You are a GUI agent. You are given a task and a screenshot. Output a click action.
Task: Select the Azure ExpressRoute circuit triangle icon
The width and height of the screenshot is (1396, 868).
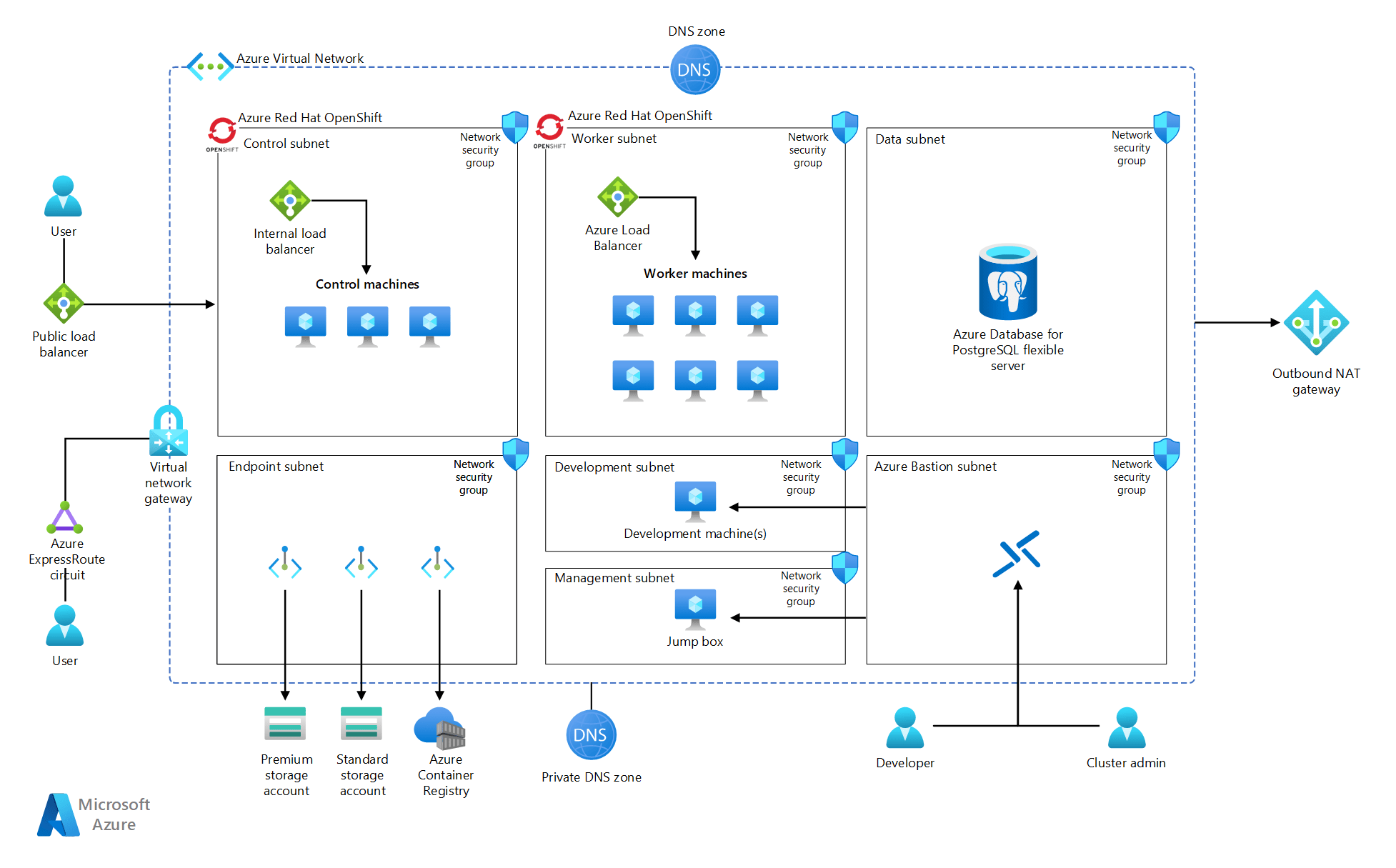(65, 518)
